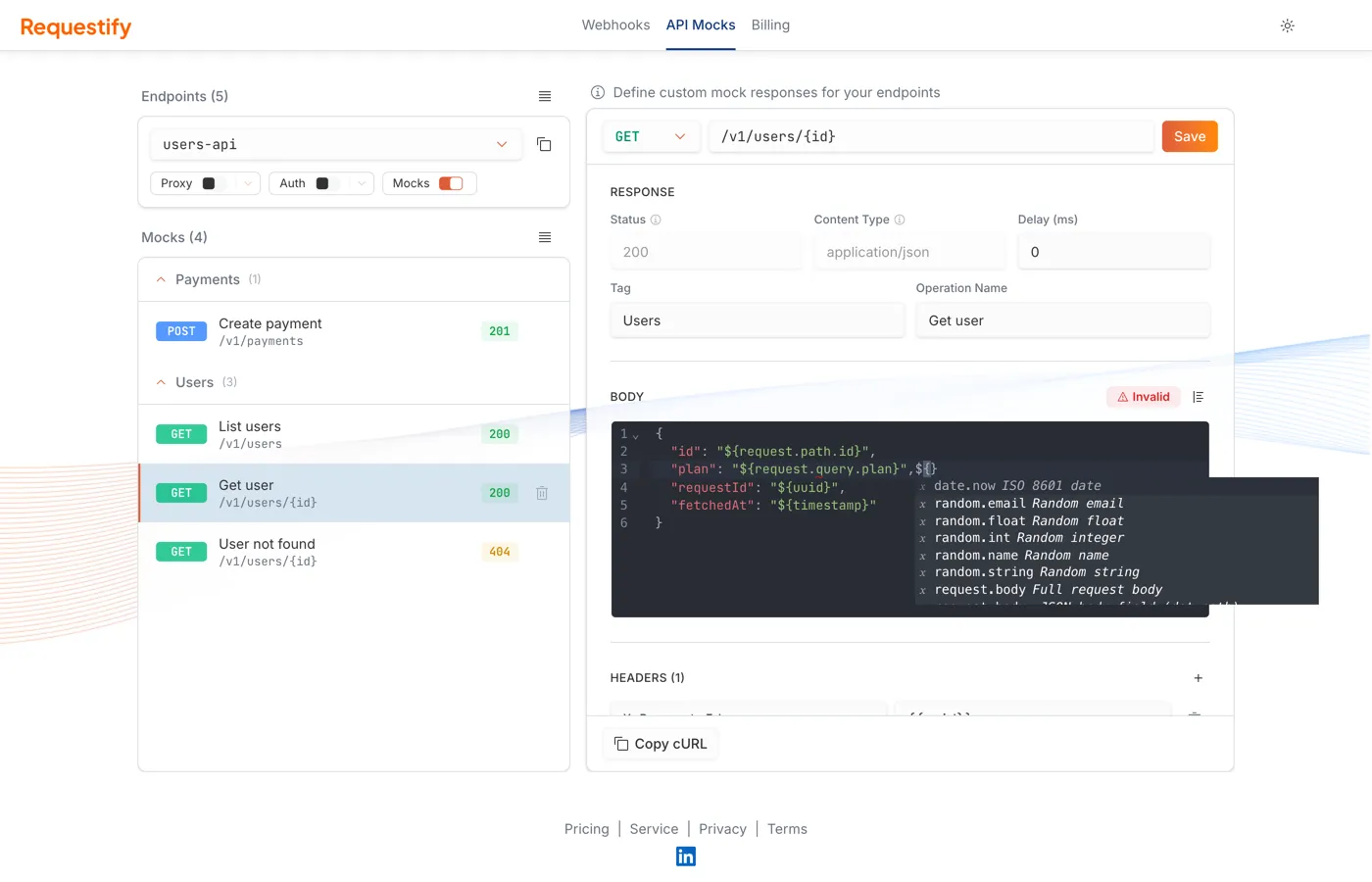This screenshot has width=1372, height=882.
Task: Click line 4 "requestId" in body editor
Action: pyautogui.click(x=758, y=488)
